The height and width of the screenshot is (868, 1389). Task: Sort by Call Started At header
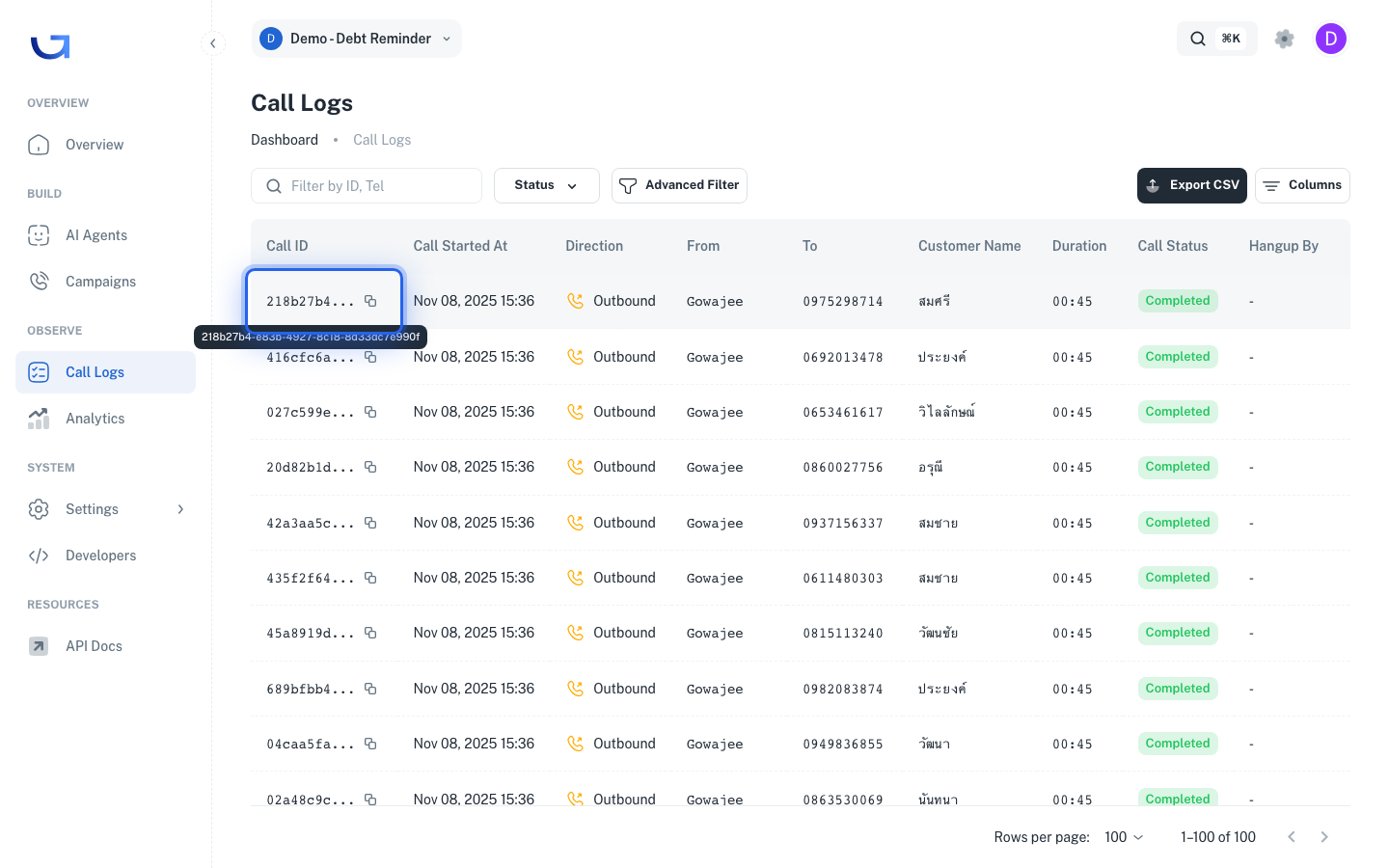tap(460, 246)
